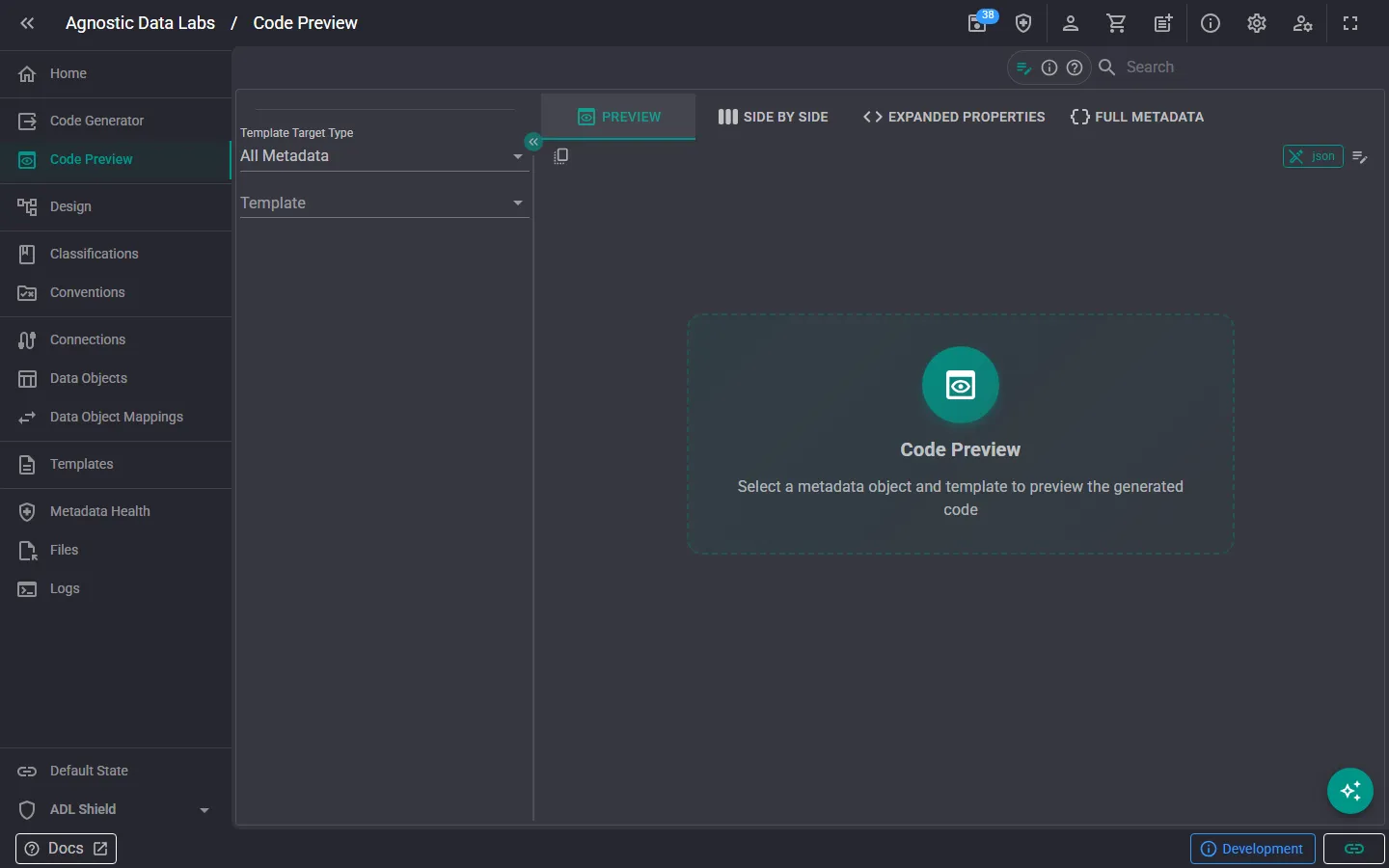Screen dimensions: 1389x868
Task: Click the Code Preview breadcrumb title
Action: pyautogui.click(x=305, y=23)
